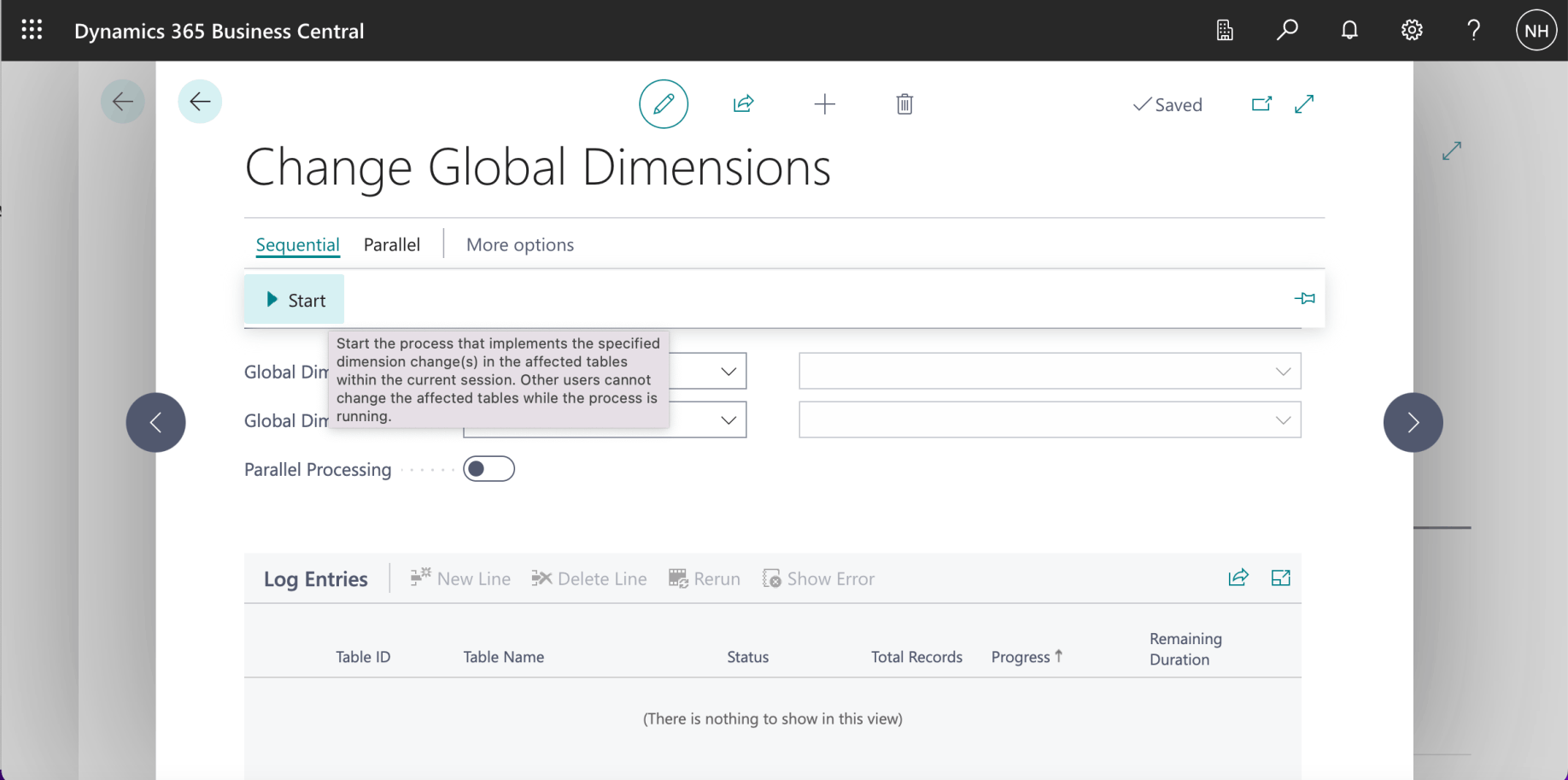Click the trash delete icon
The width and height of the screenshot is (1568, 780).
tap(904, 104)
